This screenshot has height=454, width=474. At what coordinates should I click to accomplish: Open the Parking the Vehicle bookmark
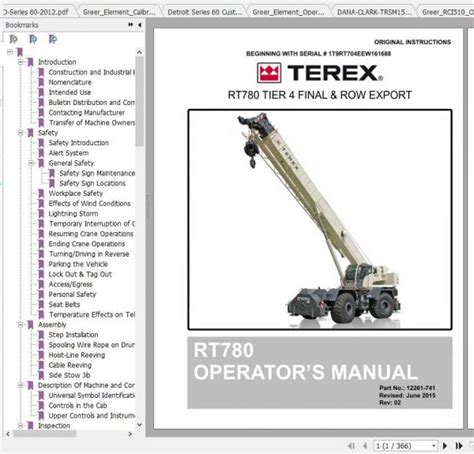pos(78,264)
